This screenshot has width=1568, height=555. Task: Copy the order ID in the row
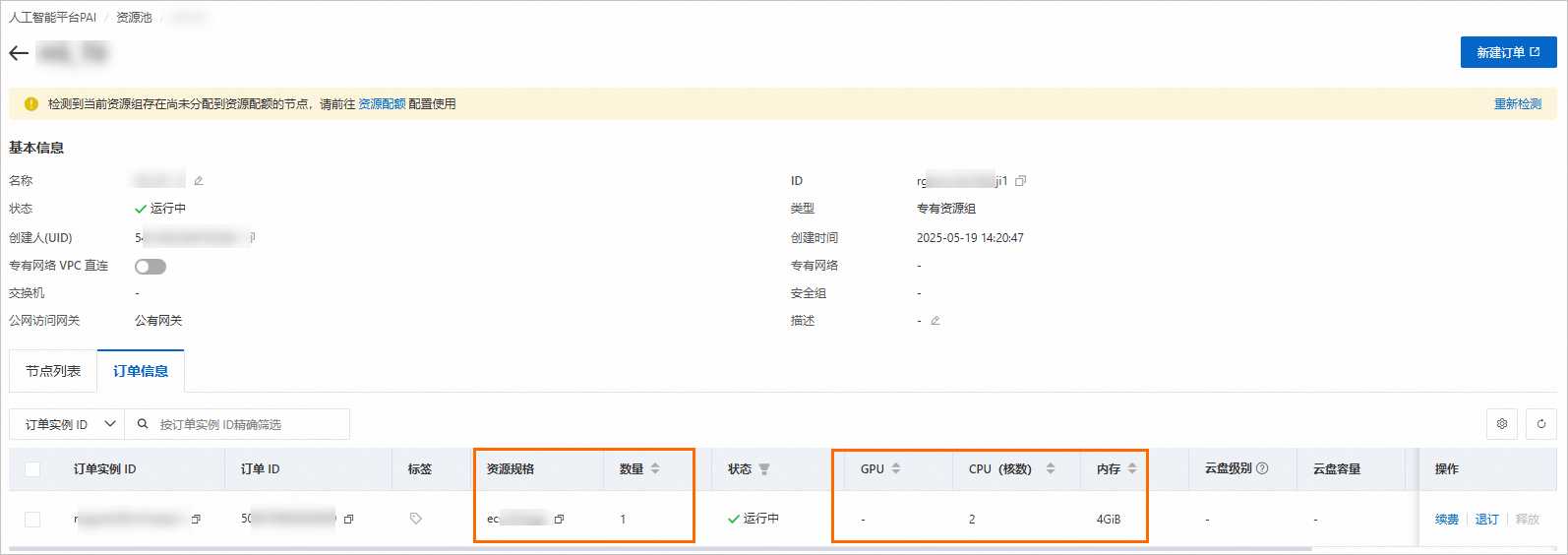pyautogui.click(x=348, y=520)
